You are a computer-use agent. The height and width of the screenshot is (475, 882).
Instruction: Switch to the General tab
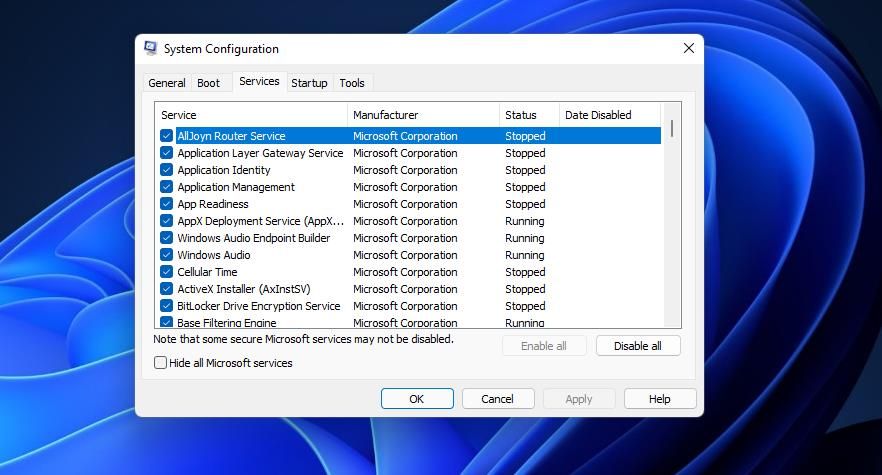click(x=166, y=83)
